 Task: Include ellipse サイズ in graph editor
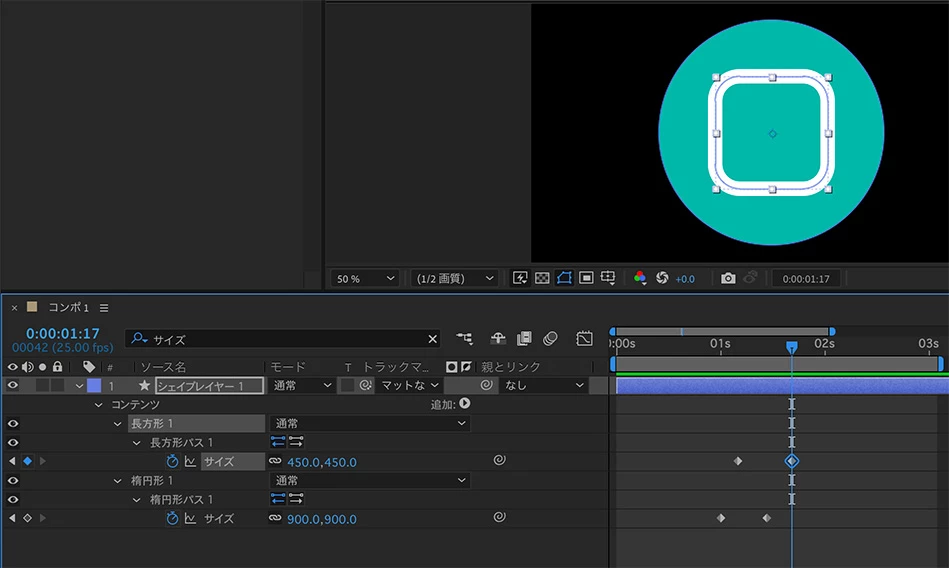[190, 518]
